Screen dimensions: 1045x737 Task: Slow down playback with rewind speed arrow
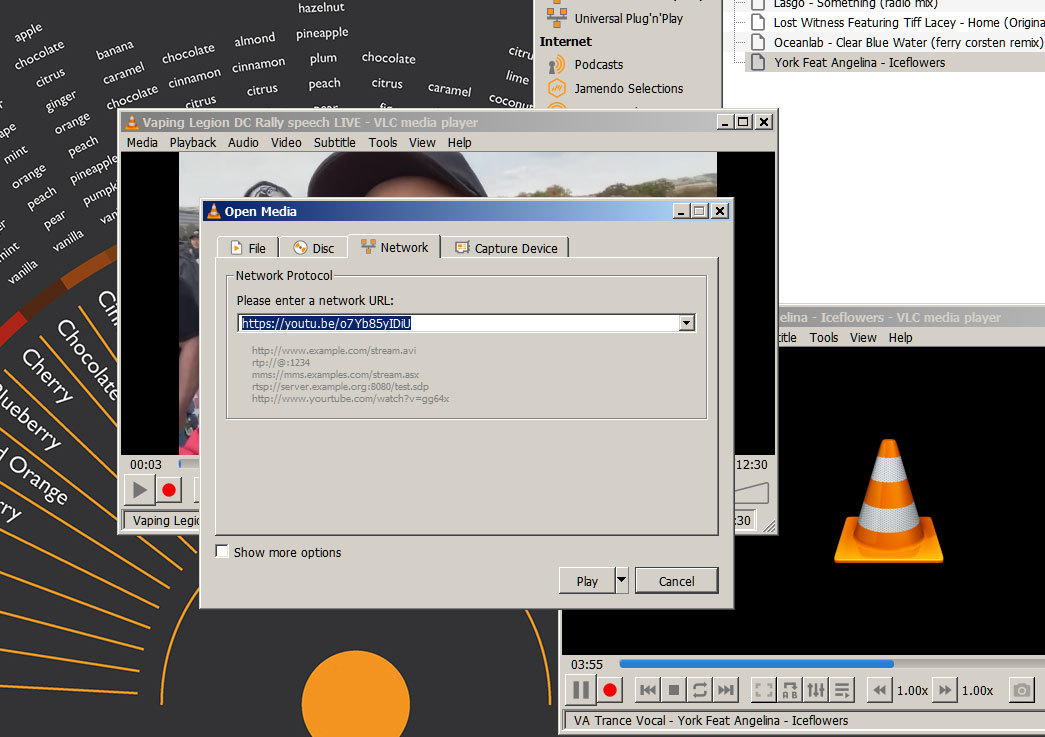[x=880, y=690]
